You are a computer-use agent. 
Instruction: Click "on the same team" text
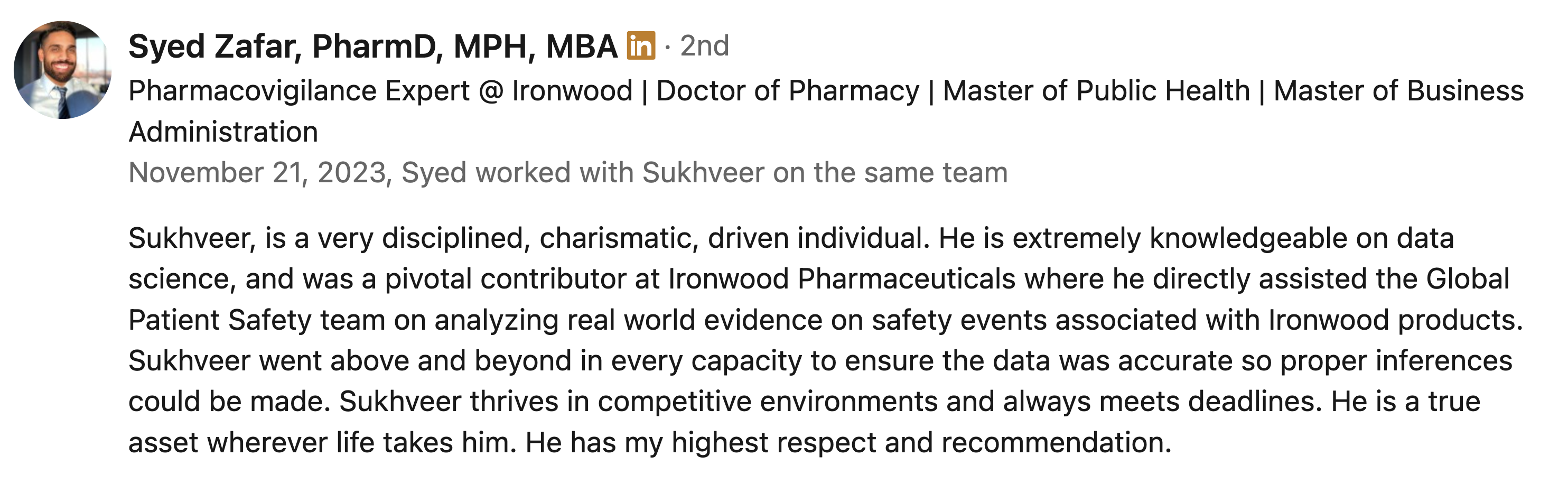(891, 173)
